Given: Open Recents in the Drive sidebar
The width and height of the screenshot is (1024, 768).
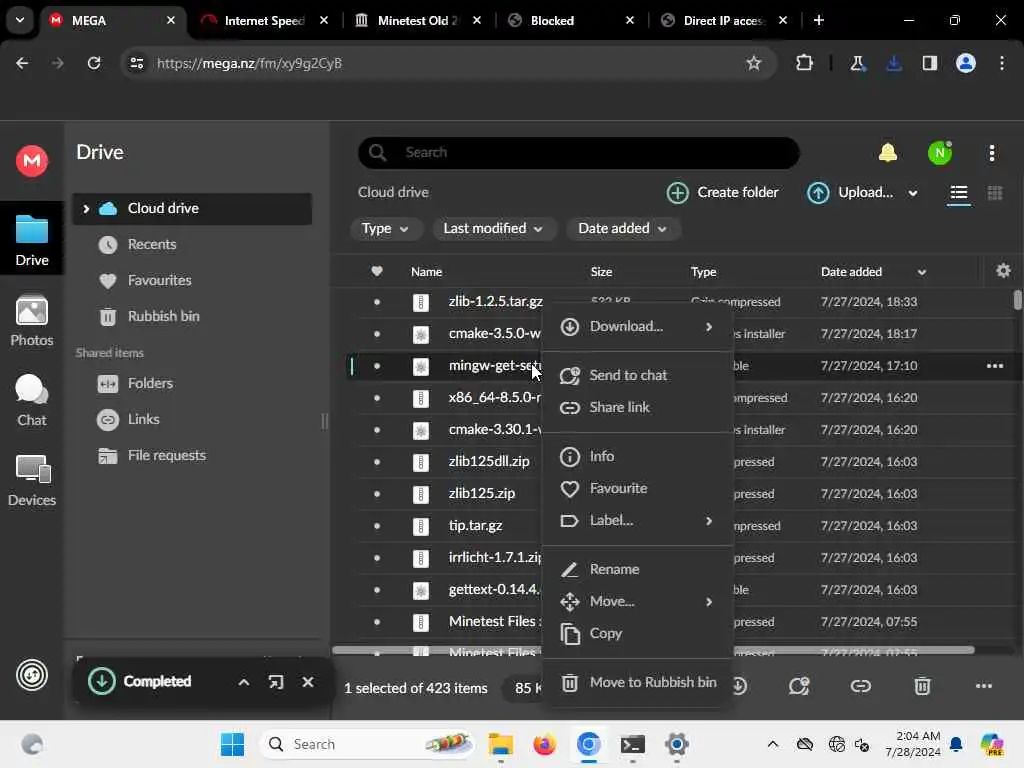Looking at the screenshot, I should coord(192,245).
